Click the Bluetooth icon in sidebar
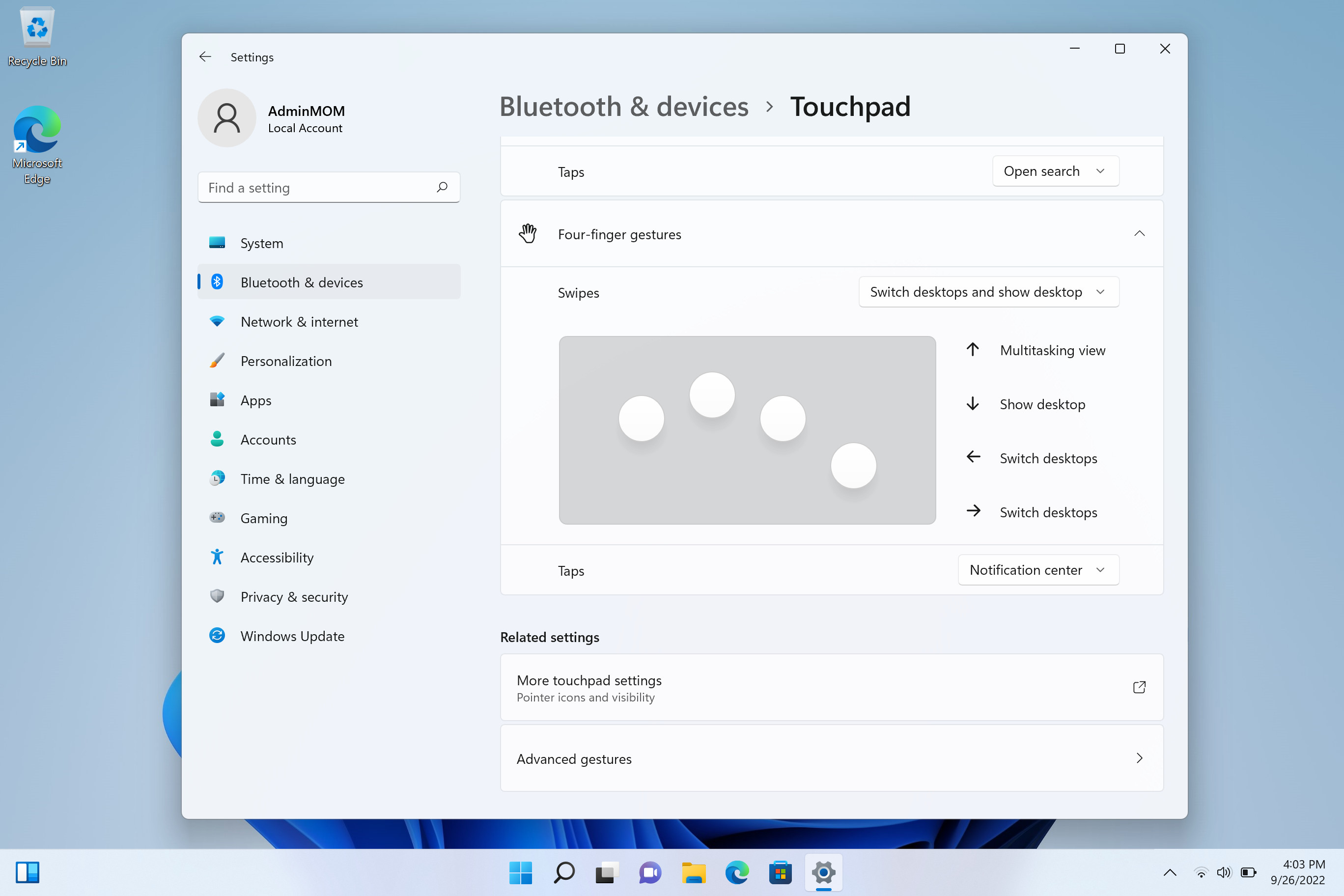Screen dimensions: 1344x896 (x=217, y=281)
